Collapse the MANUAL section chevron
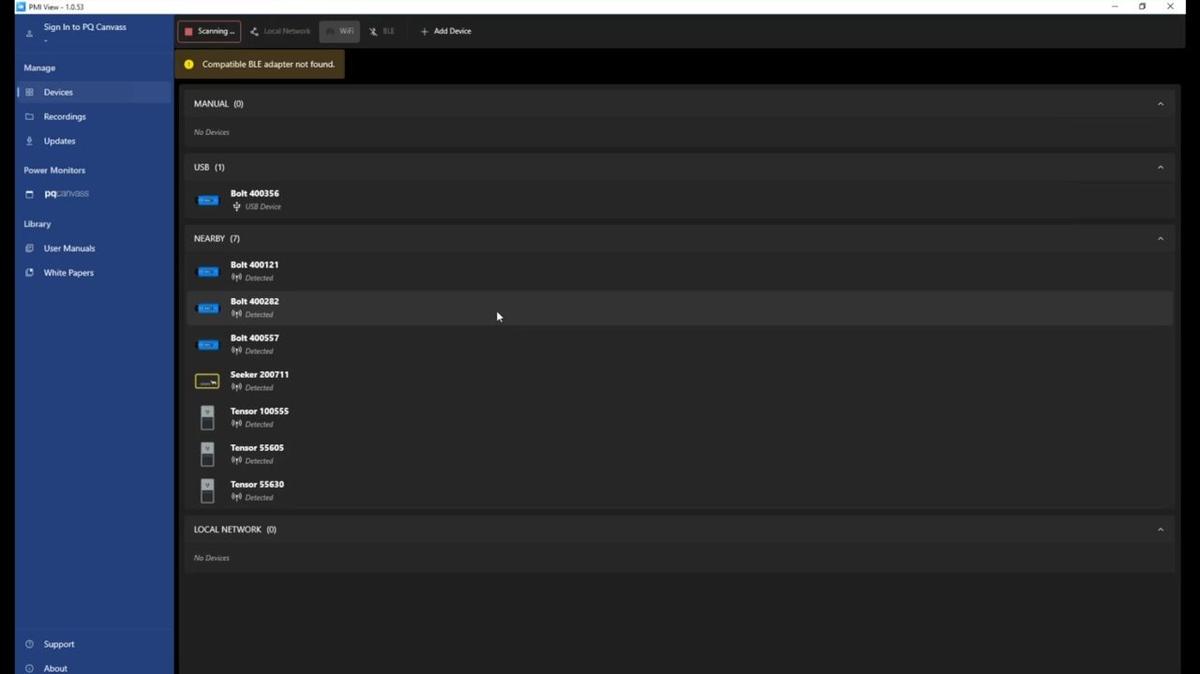The height and width of the screenshot is (674, 1200). pos(1160,104)
